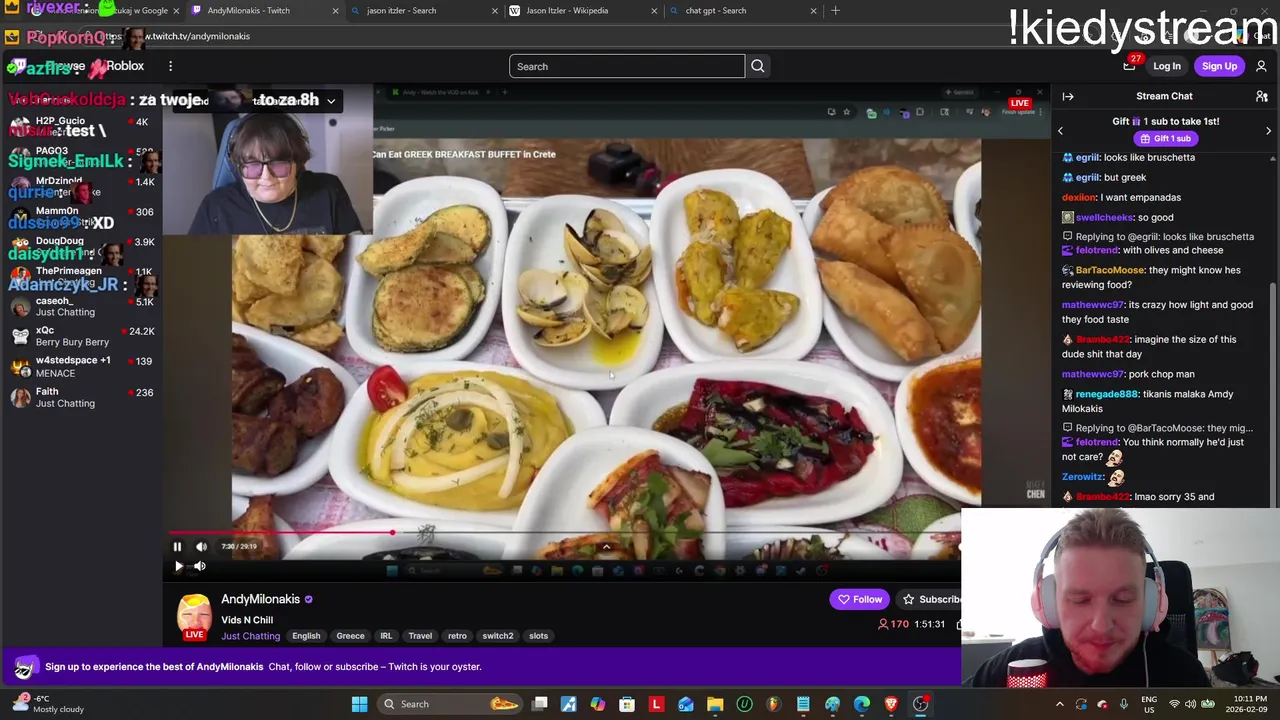
Task: Open FL Studio fruit icon on taskbar
Action: (774, 704)
